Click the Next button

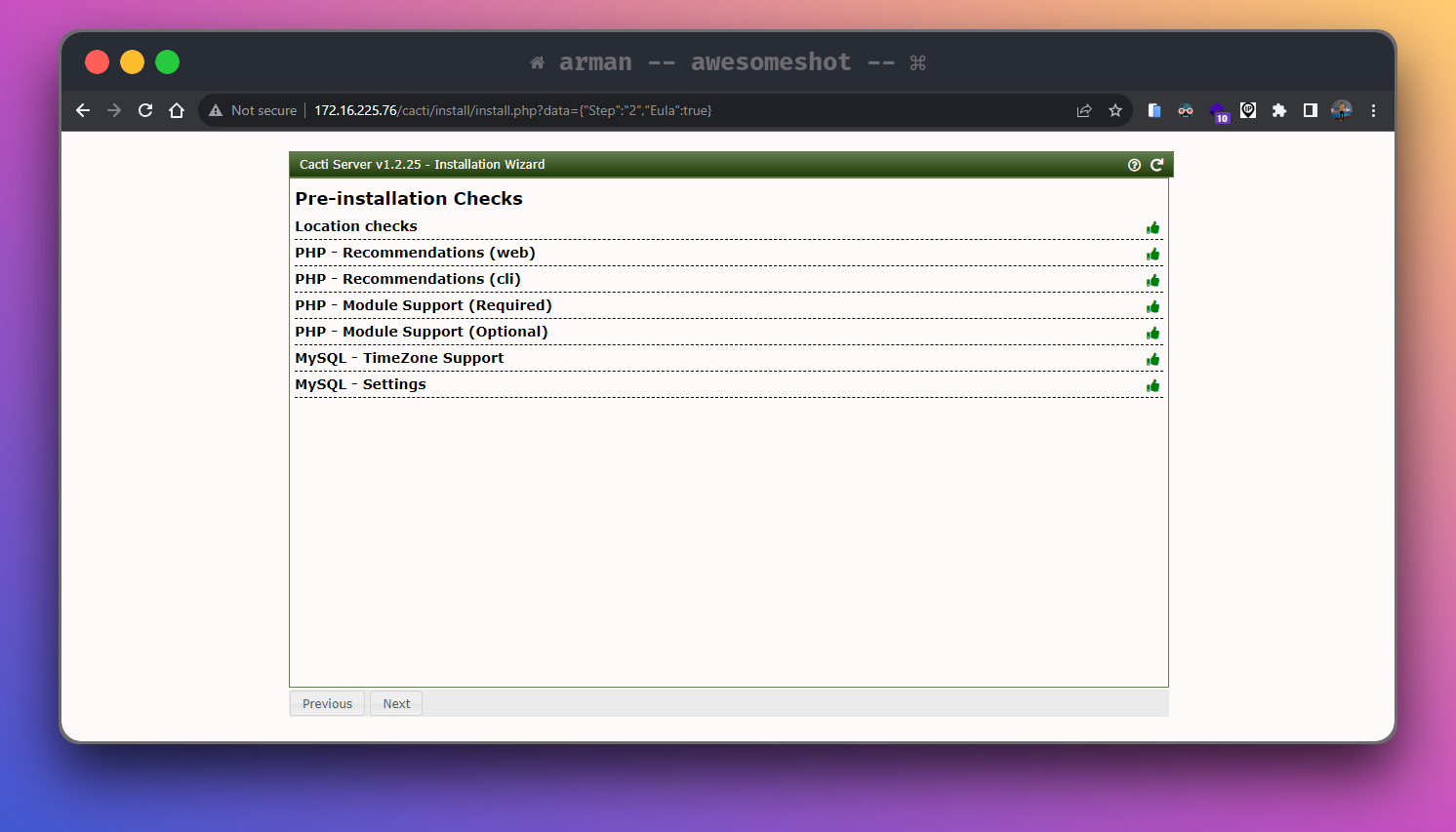pos(396,704)
